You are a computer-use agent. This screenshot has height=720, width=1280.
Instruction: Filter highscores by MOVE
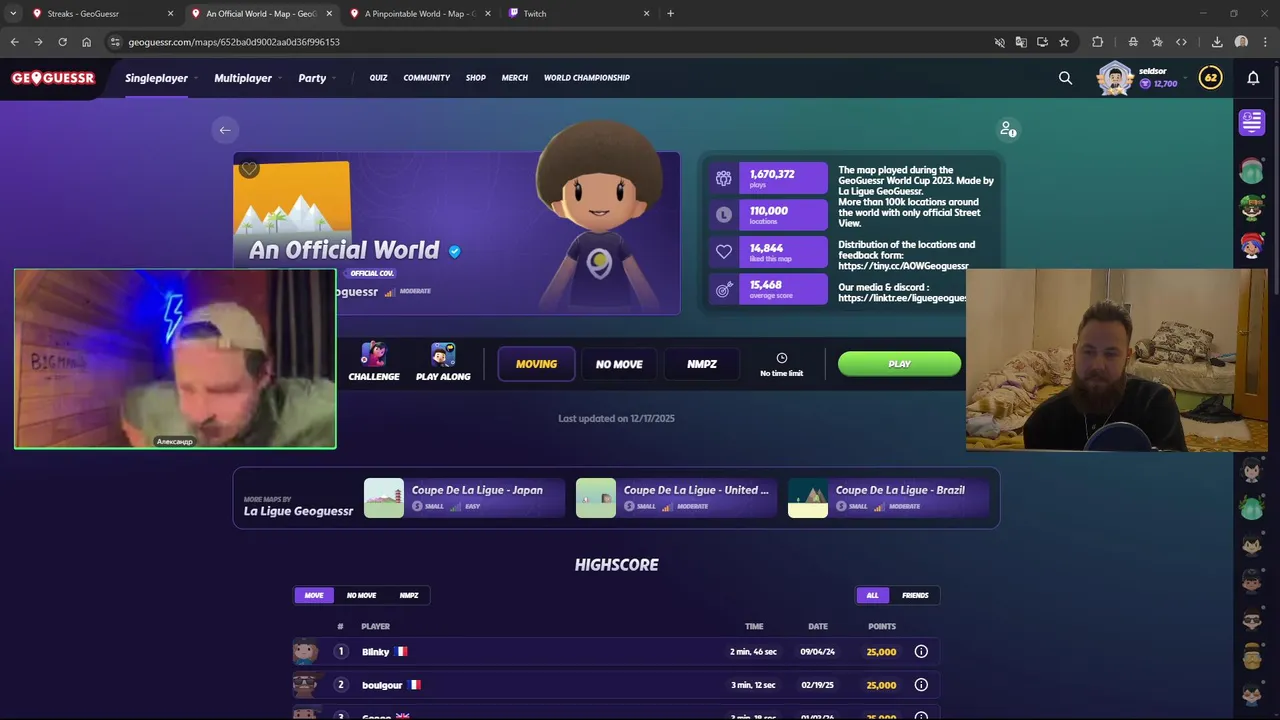click(x=314, y=595)
